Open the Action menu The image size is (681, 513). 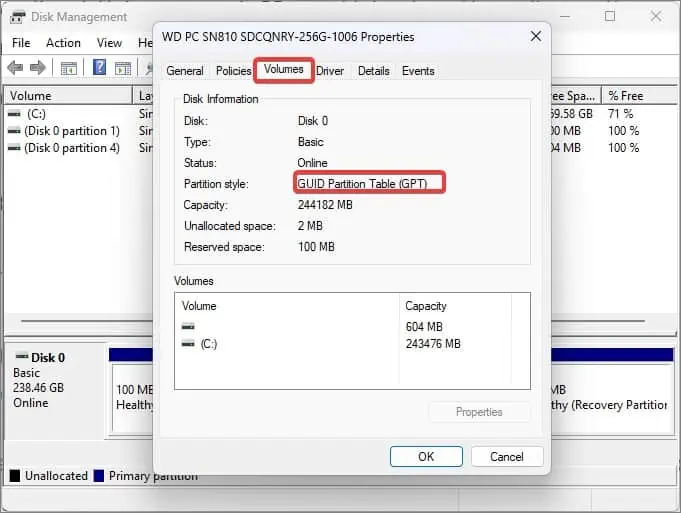(63, 43)
